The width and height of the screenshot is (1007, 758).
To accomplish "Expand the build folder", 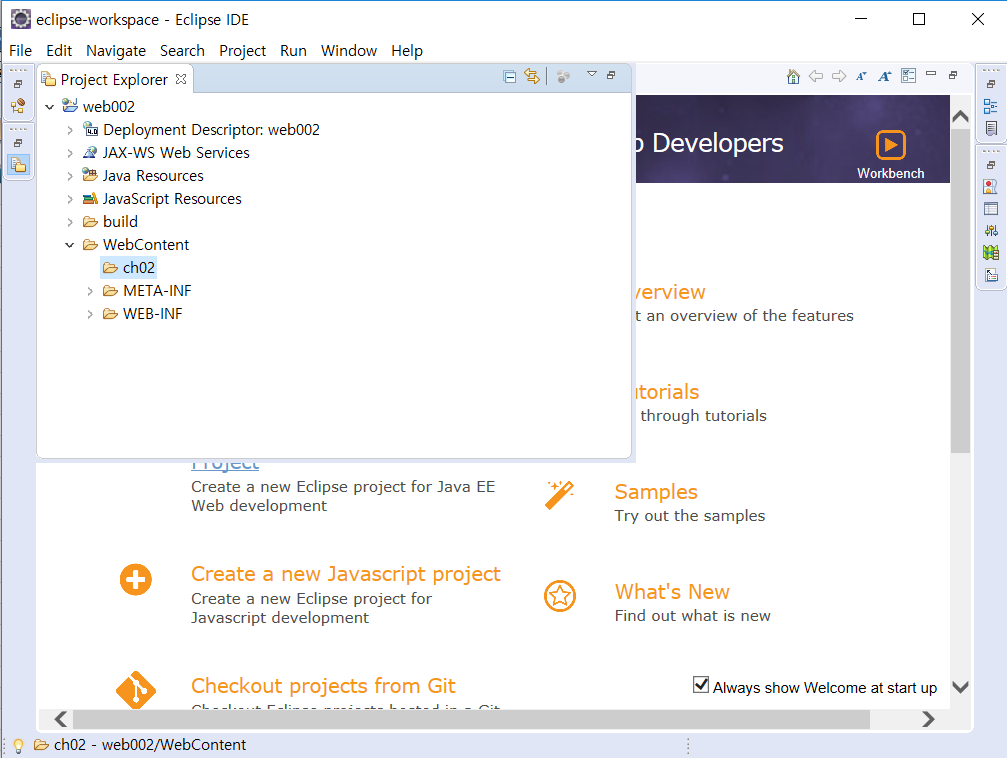I will coord(70,222).
